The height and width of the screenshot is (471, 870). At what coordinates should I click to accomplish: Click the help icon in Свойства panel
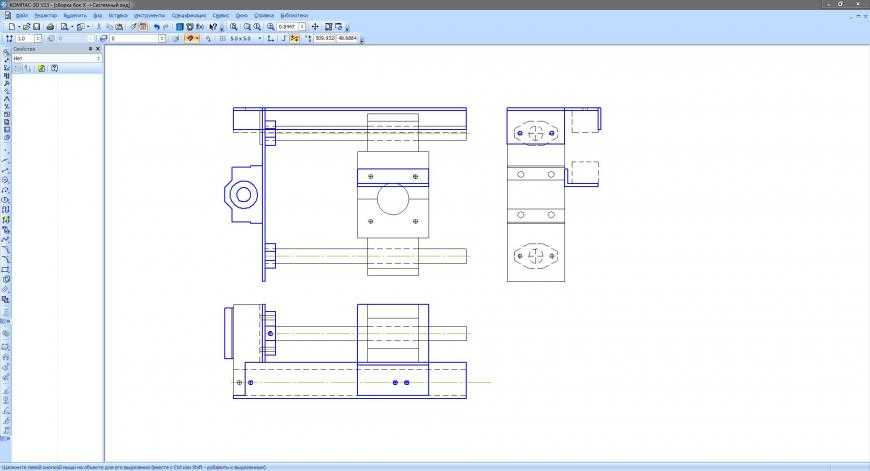54,69
